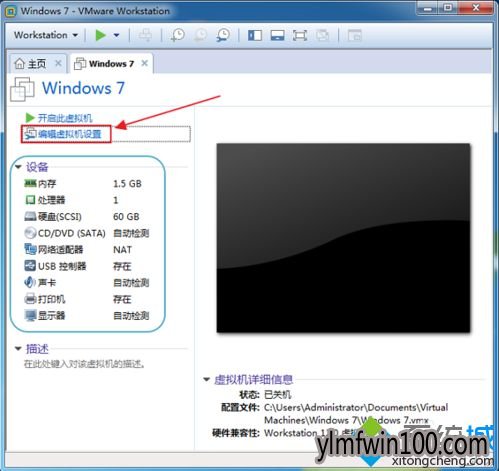Image resolution: width=499 pixels, height=471 pixels.
Task: Click the 已关机 status value
Action: tap(278, 395)
